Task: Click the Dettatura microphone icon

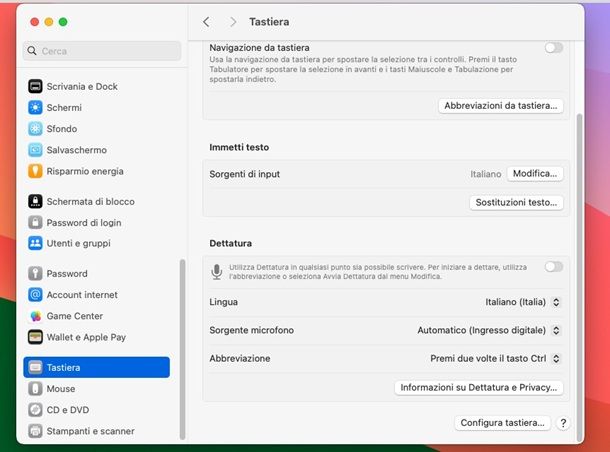Action: pos(217,272)
